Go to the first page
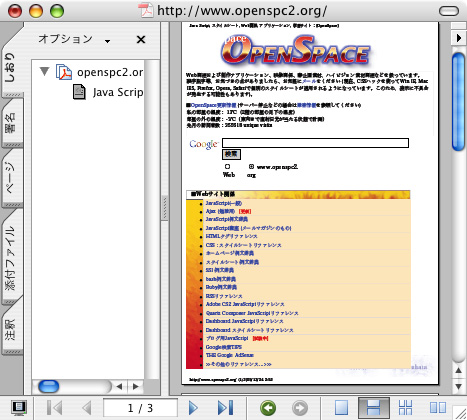The height and width of the screenshot is (420, 467). click(54, 408)
